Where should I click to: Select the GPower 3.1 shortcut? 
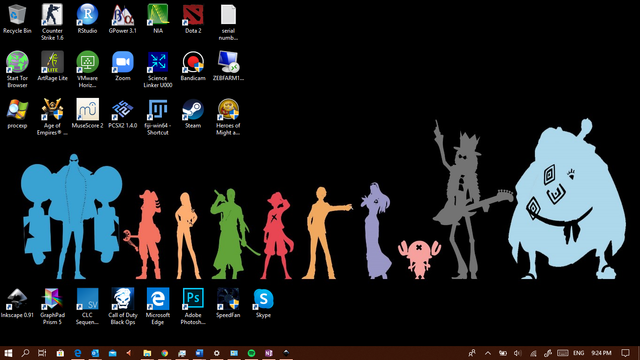[122, 19]
